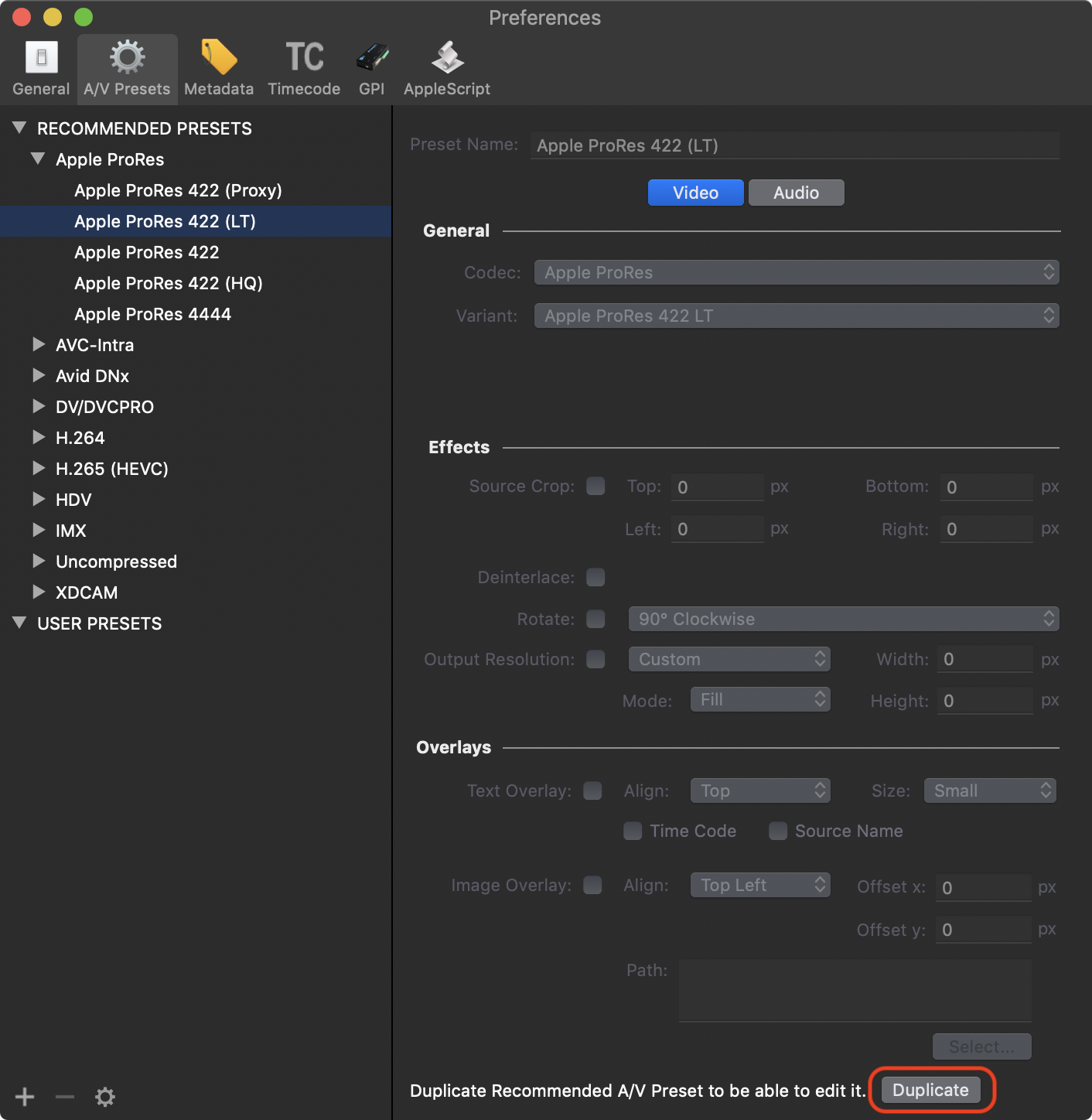Screen dimensions: 1092x1120
Task: Open the Metadata tag icon pane
Action: (219, 70)
